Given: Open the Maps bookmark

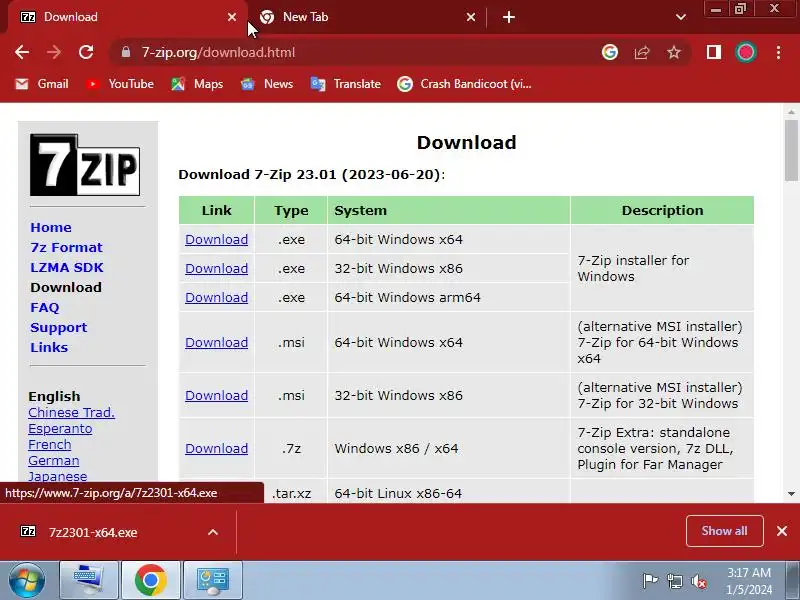Looking at the screenshot, I should click(197, 84).
